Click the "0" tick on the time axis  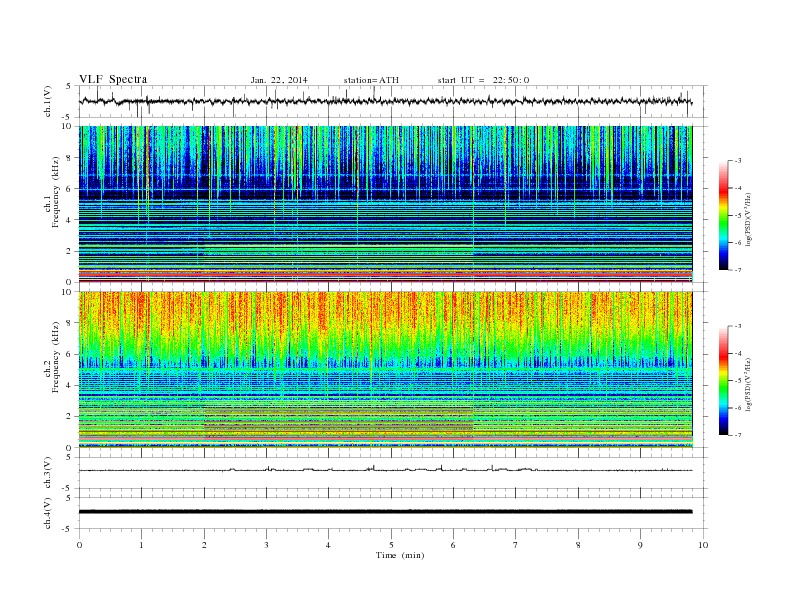click(x=79, y=545)
